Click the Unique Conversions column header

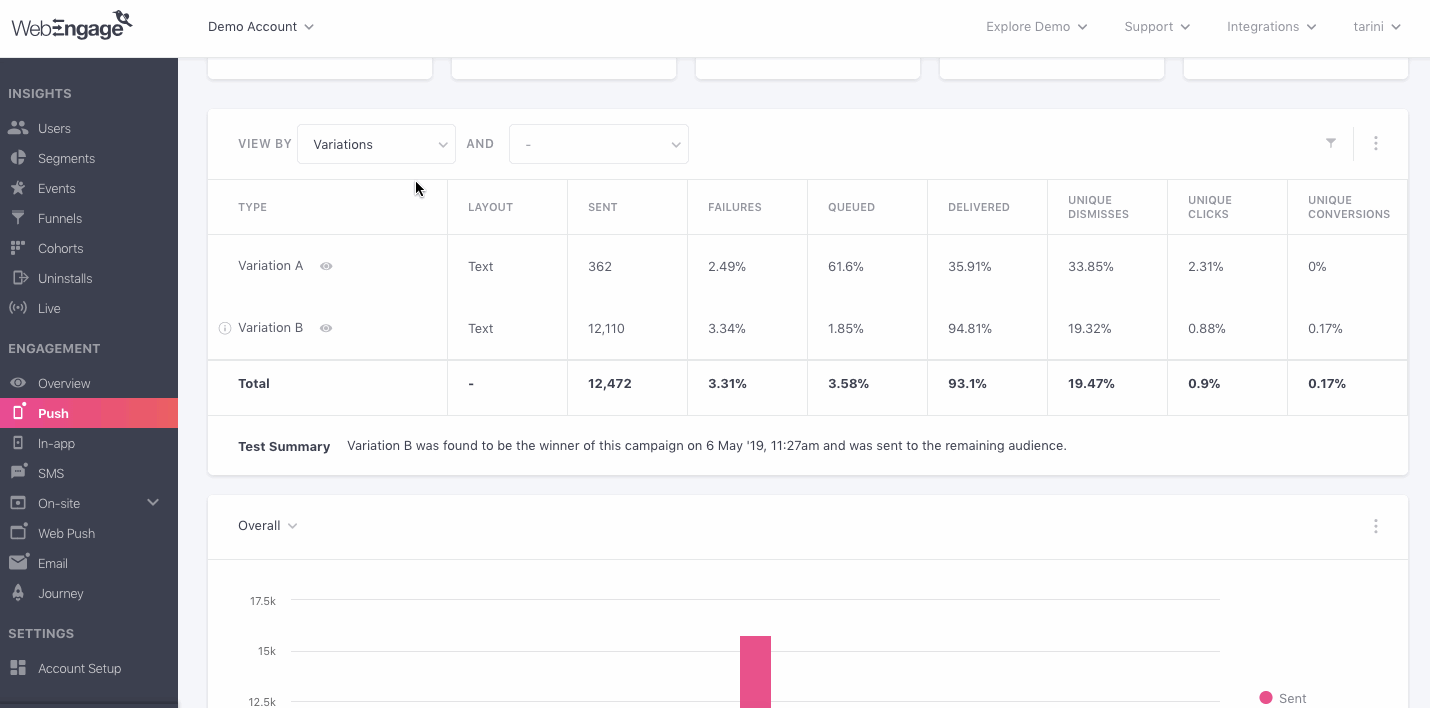1349,207
